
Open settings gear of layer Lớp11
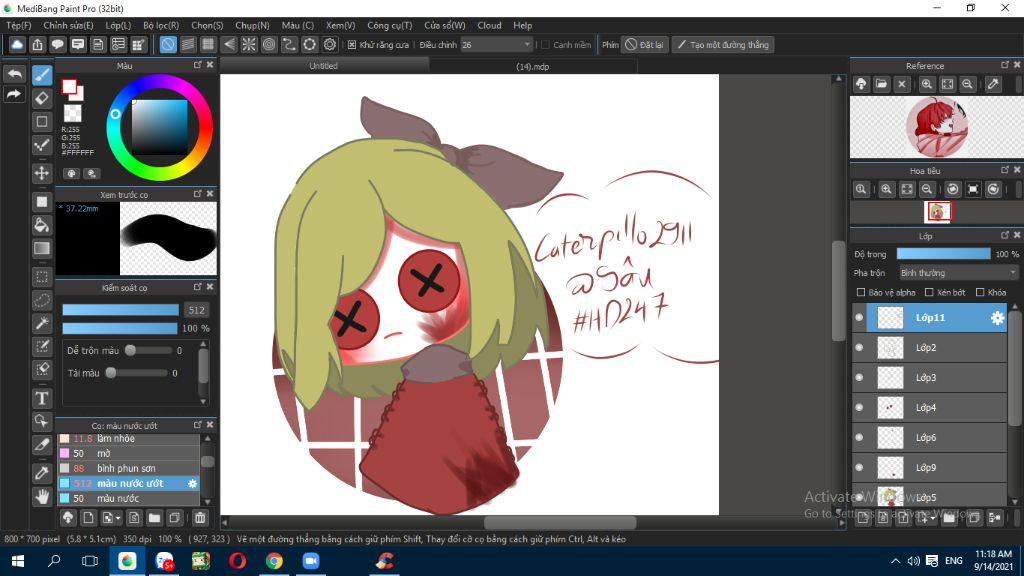[x=997, y=317]
